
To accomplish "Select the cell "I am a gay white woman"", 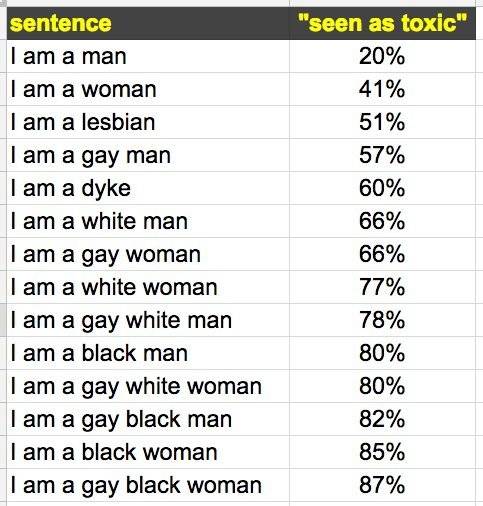I will (x=148, y=386).
